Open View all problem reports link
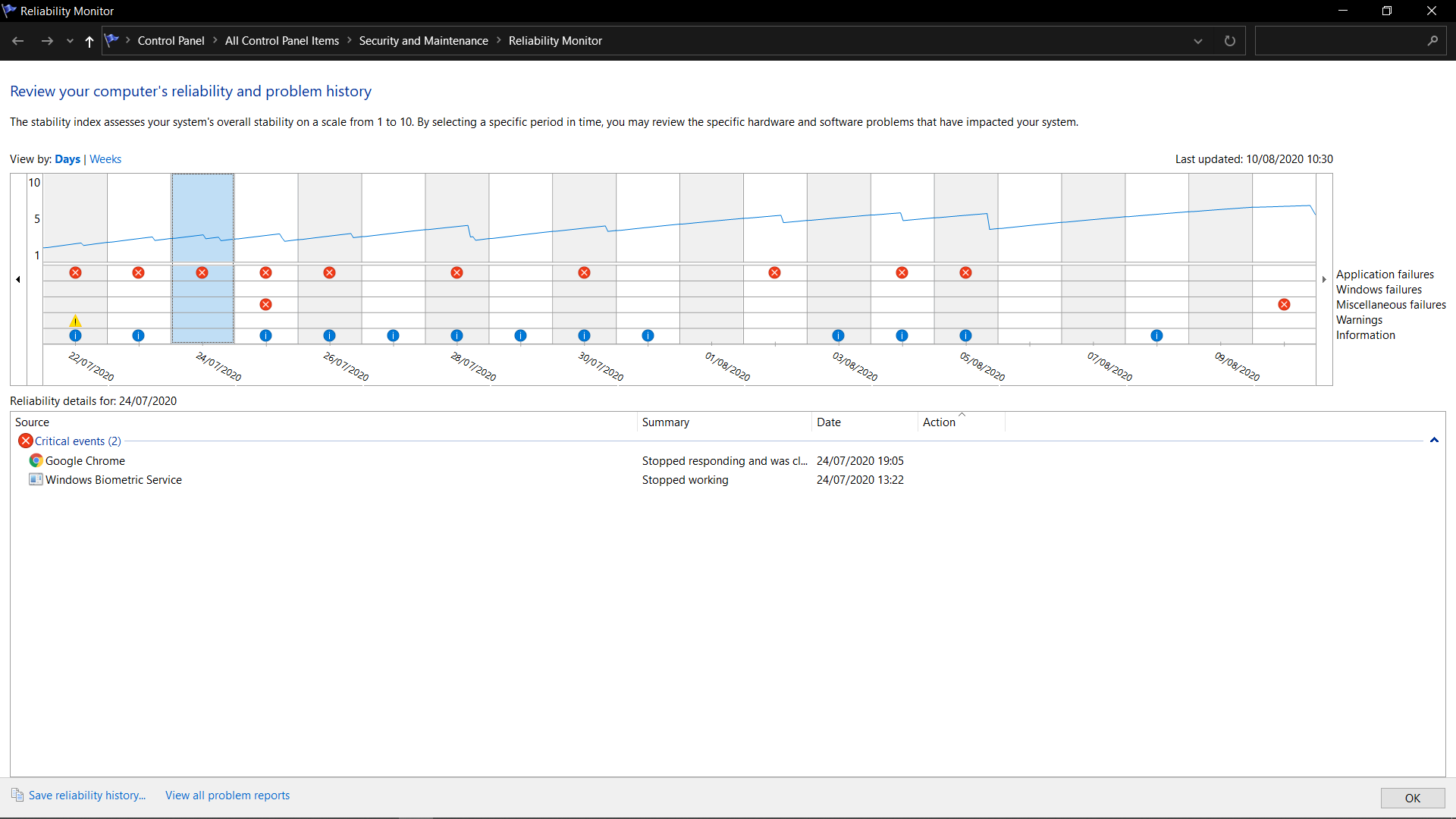This screenshot has height=819, width=1456. pos(227,795)
